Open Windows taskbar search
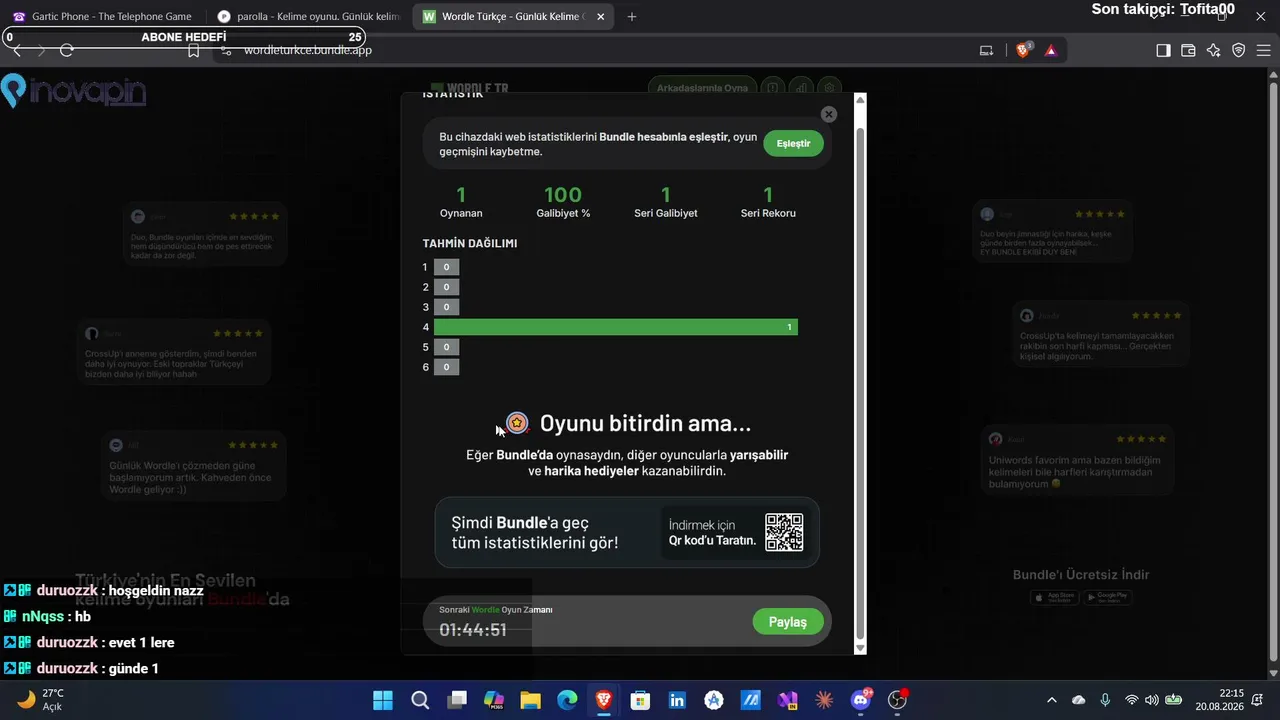This screenshot has height=720, width=1280. (x=420, y=700)
